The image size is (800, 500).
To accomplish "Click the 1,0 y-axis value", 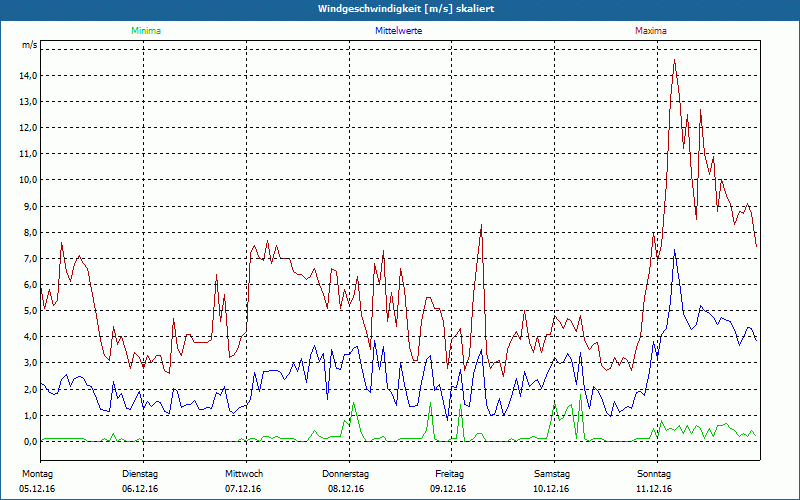I will tap(30, 415).
